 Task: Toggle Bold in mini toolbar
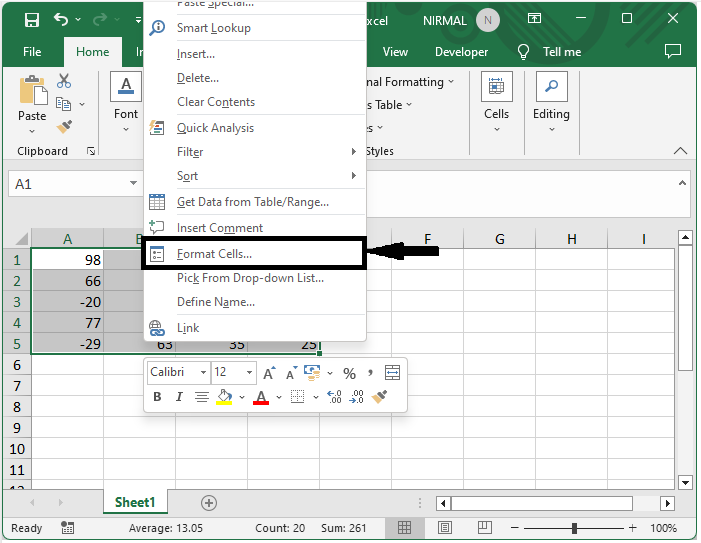tap(157, 397)
